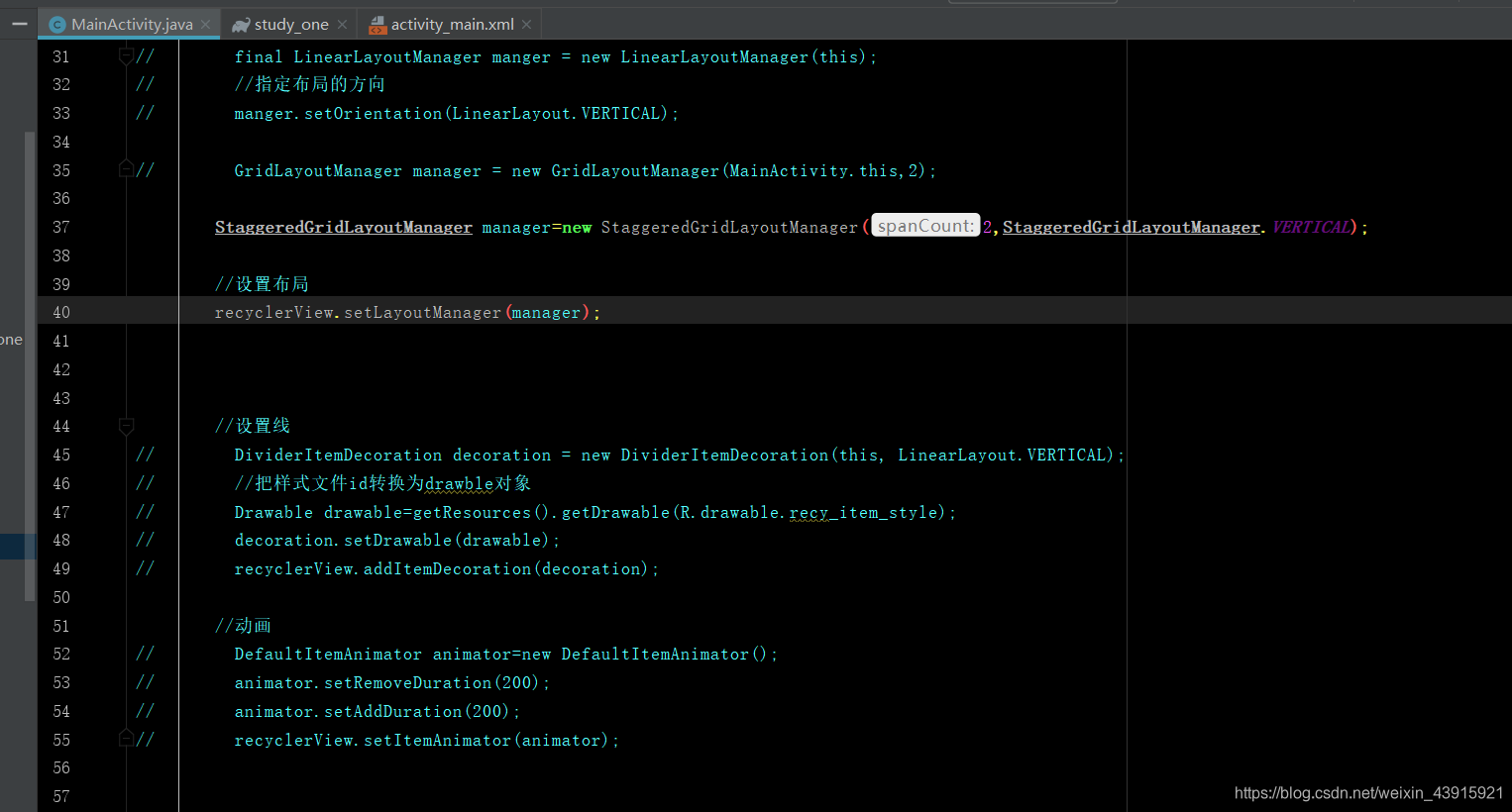Click the comment //设置线
Screen dimensions: 1512x812
point(252,426)
